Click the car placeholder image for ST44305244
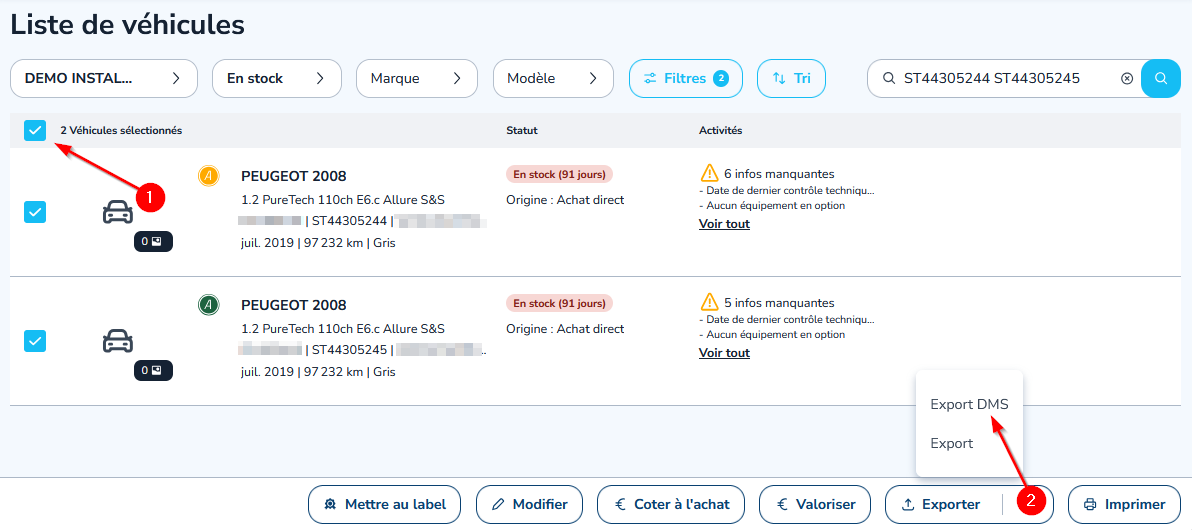Screen dimensions: 1192x530 point(118,212)
